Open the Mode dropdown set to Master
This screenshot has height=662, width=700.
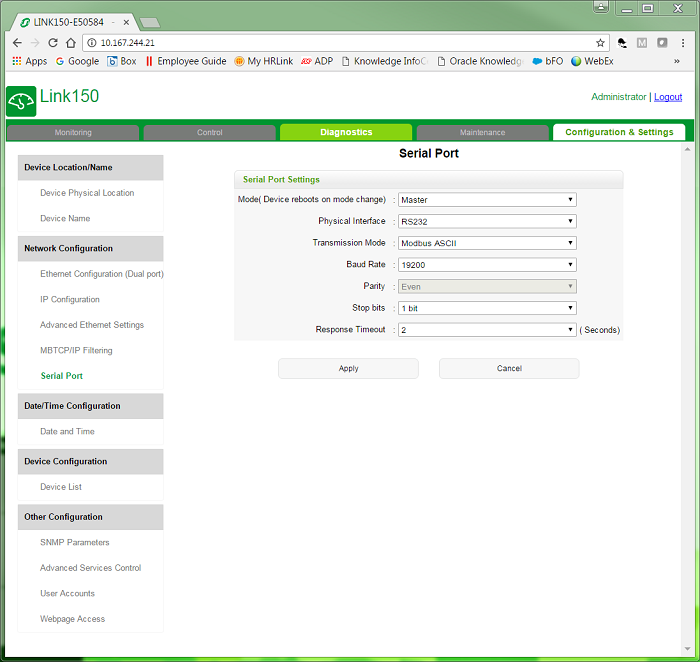coord(487,200)
